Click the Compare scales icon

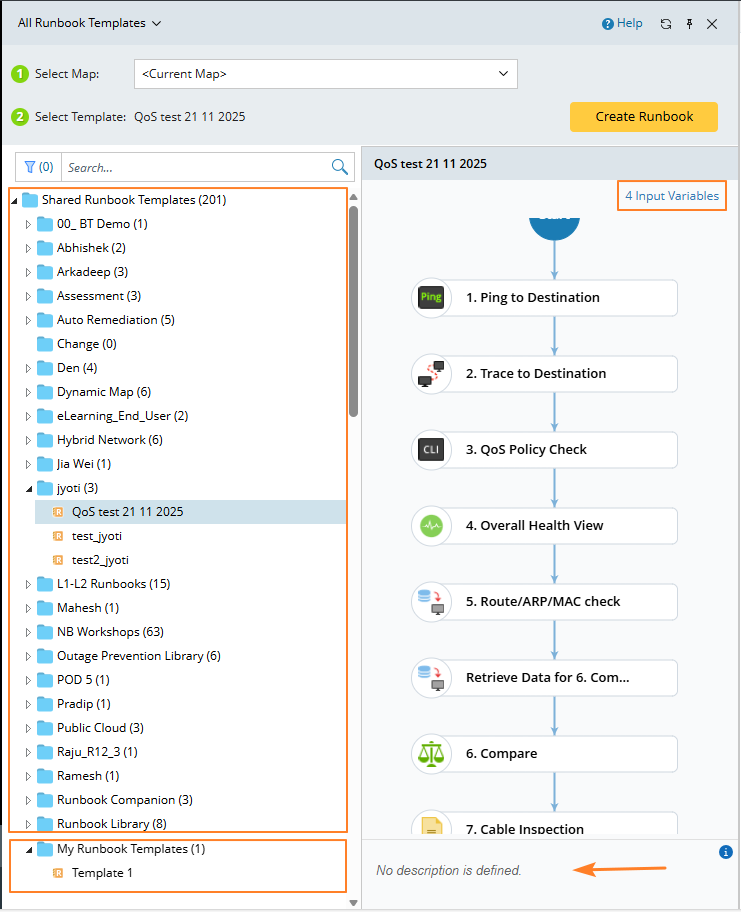click(431, 753)
